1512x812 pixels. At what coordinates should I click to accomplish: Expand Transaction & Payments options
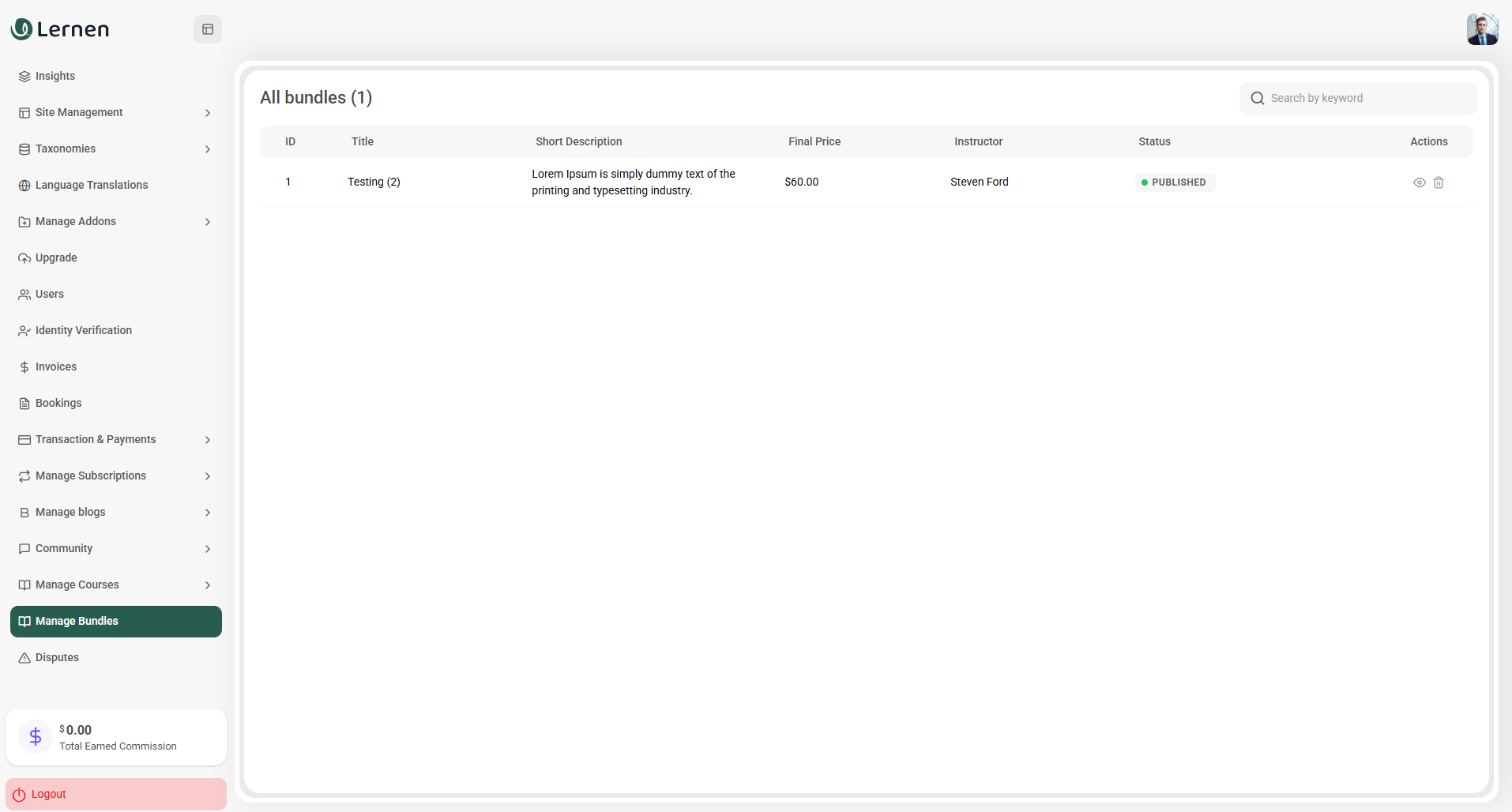(x=207, y=439)
